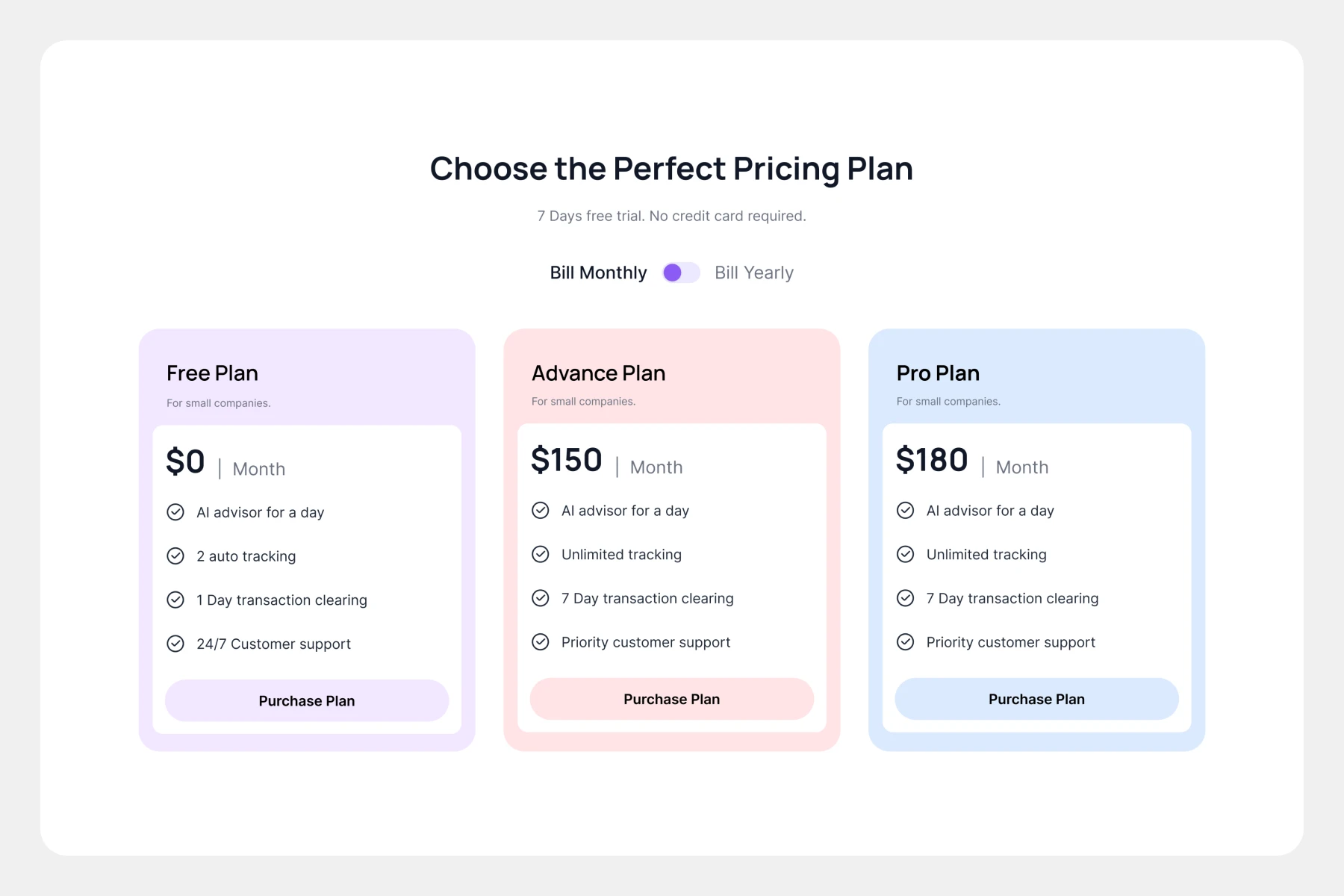Click the $180 monthly price

pos(932,460)
